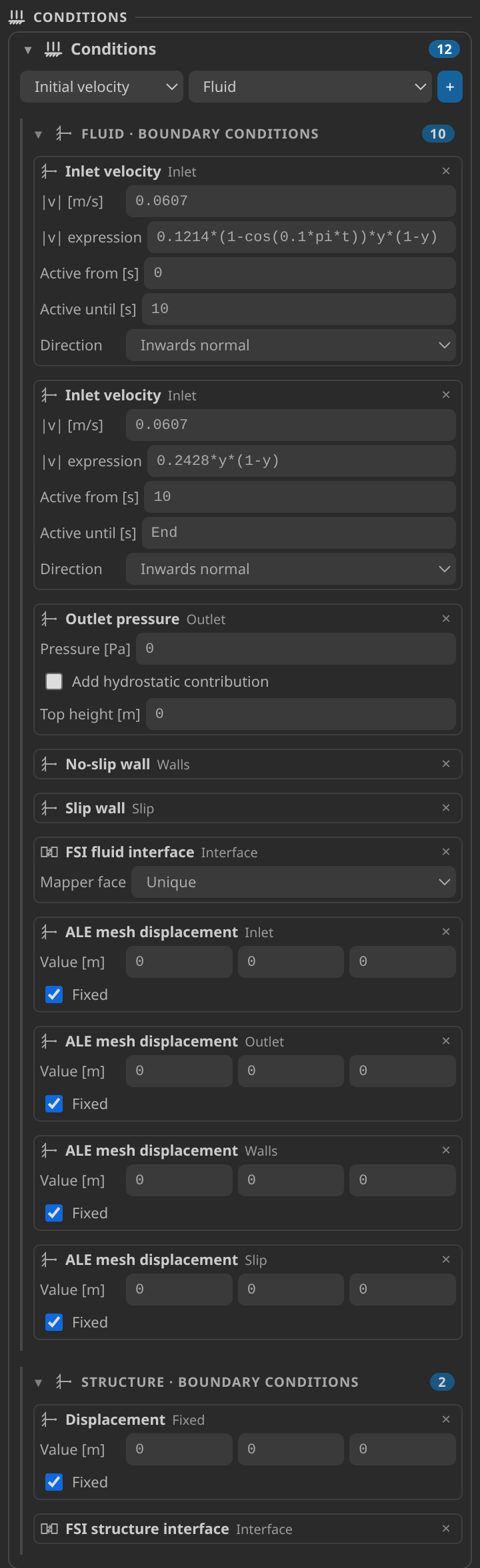
Task: Open the Initial velocity condition type dropdown
Action: [x=102, y=87]
